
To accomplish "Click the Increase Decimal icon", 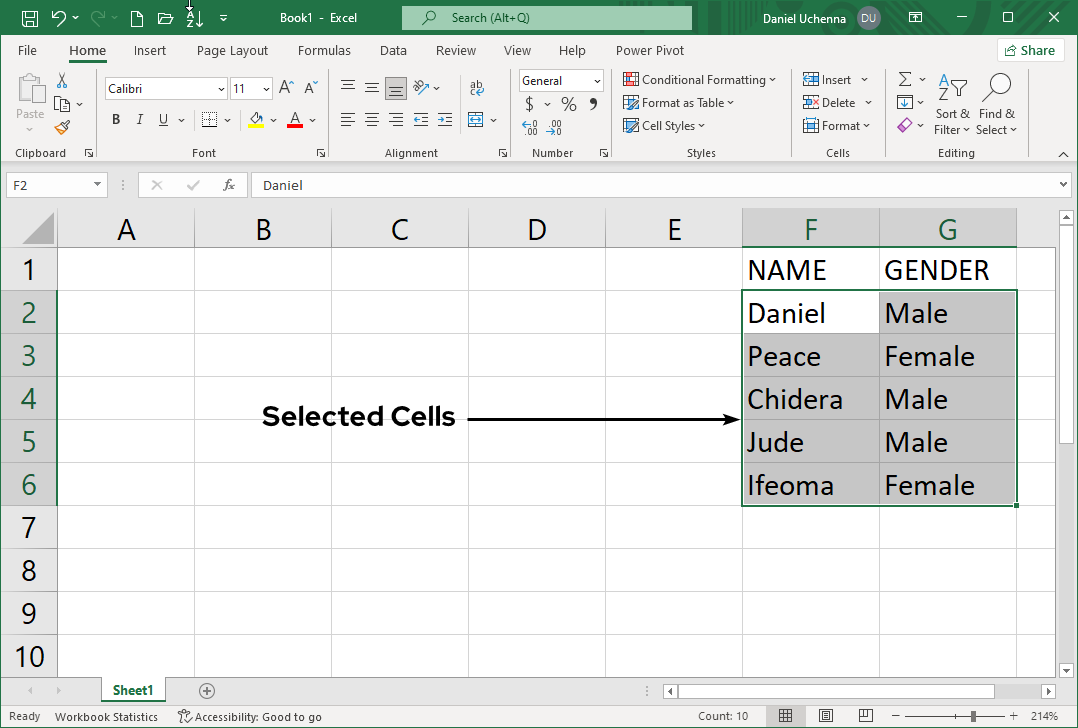I will point(527,128).
